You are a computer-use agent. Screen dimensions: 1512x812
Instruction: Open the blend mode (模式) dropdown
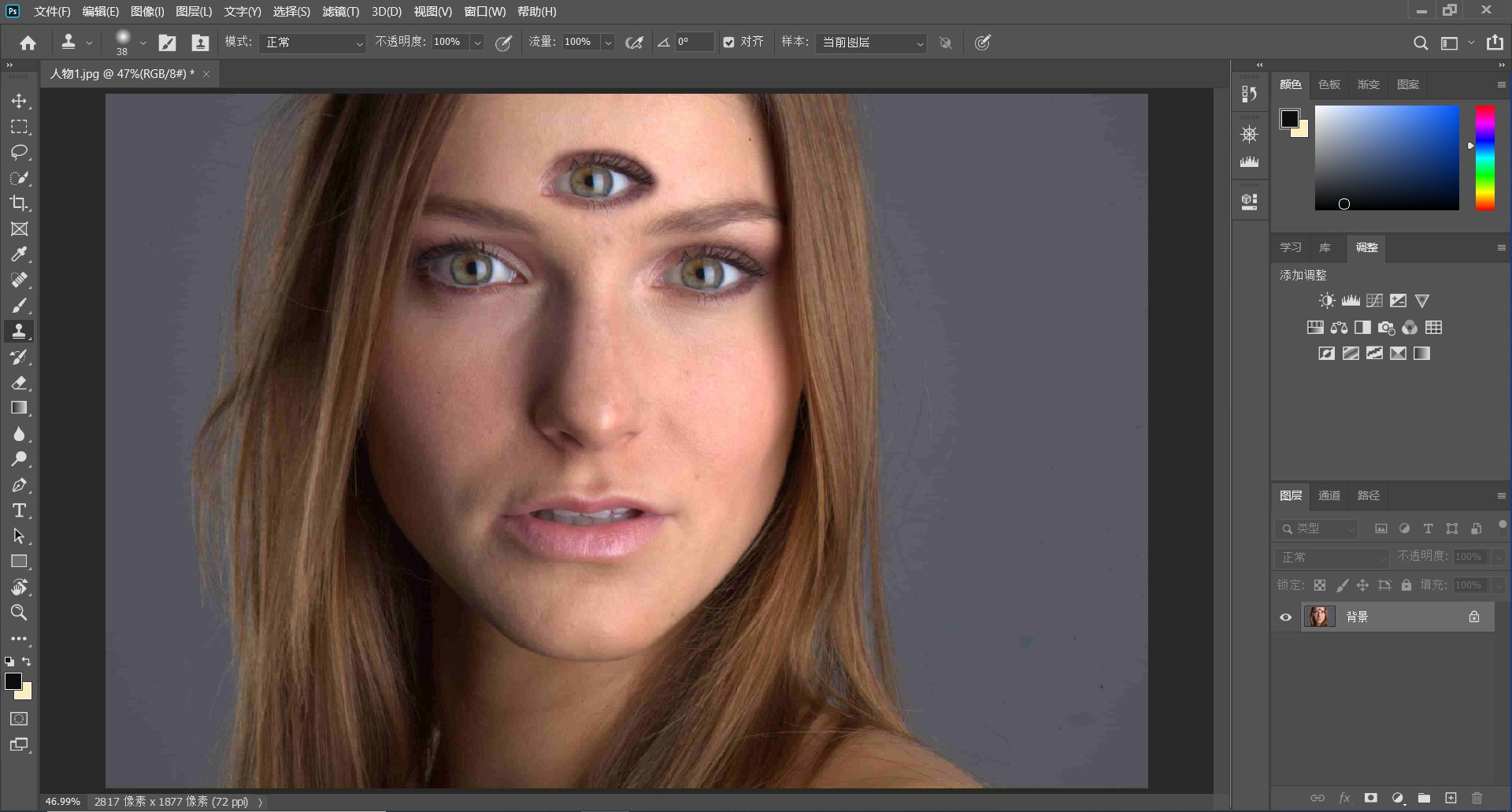[x=313, y=43]
